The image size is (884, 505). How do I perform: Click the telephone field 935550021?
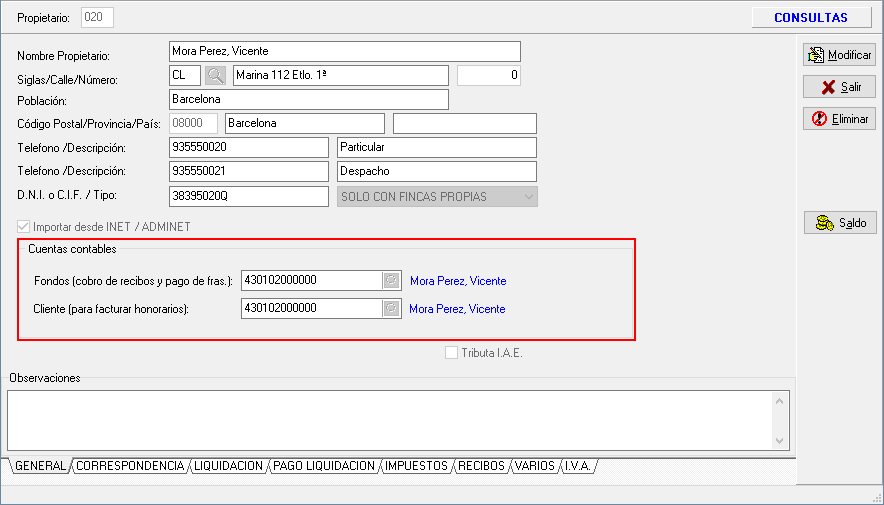(x=249, y=171)
